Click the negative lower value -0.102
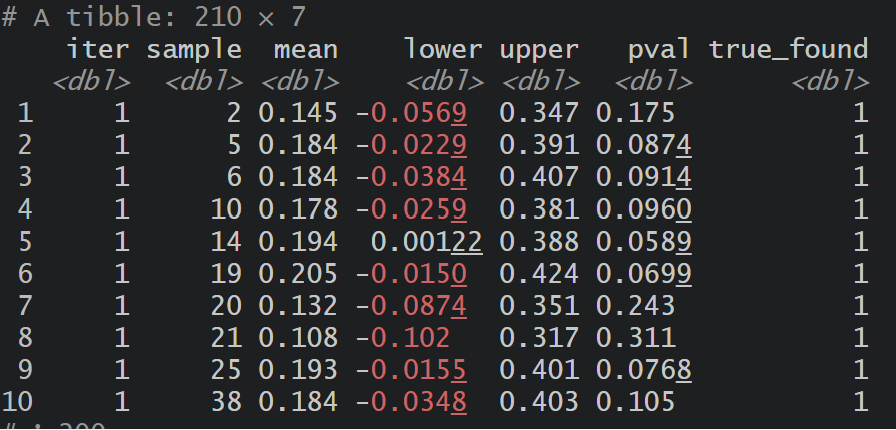 [x=403, y=339]
